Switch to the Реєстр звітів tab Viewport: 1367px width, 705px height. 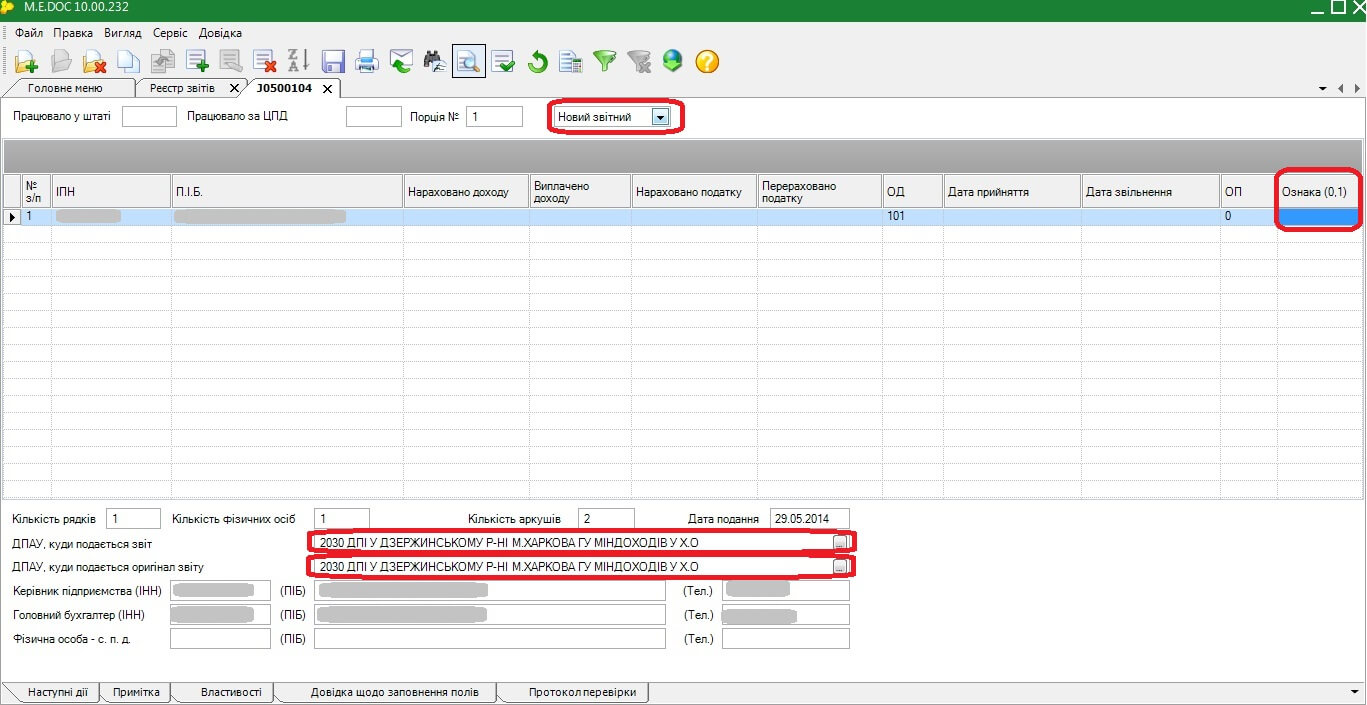click(182, 88)
